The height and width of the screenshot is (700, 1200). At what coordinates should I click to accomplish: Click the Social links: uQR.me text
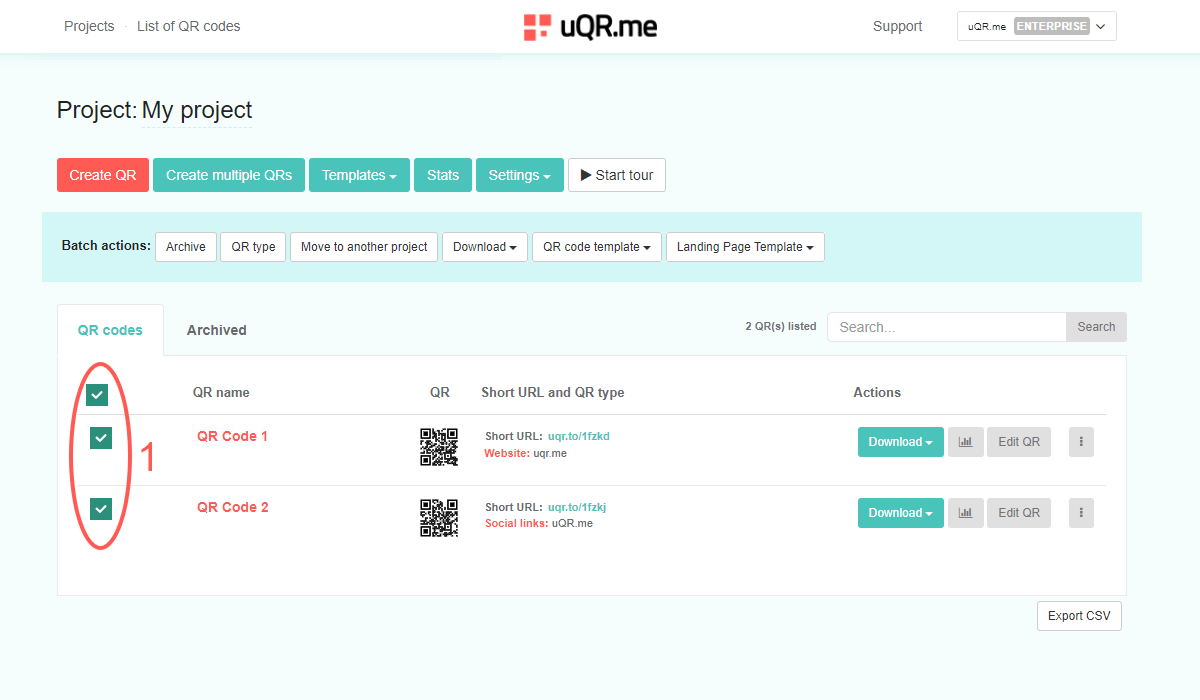(x=539, y=523)
